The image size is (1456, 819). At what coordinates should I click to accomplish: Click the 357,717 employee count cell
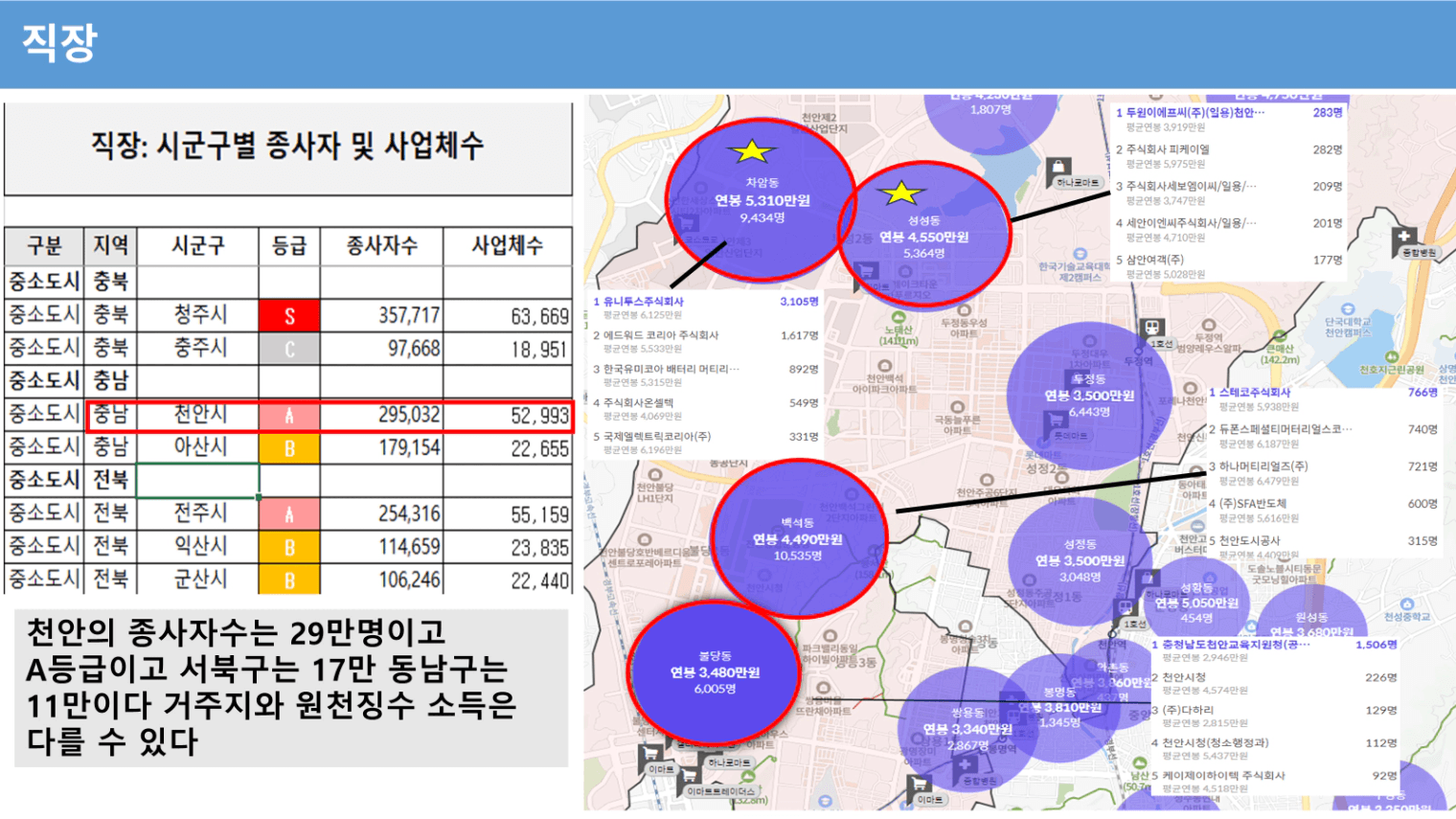tap(381, 315)
